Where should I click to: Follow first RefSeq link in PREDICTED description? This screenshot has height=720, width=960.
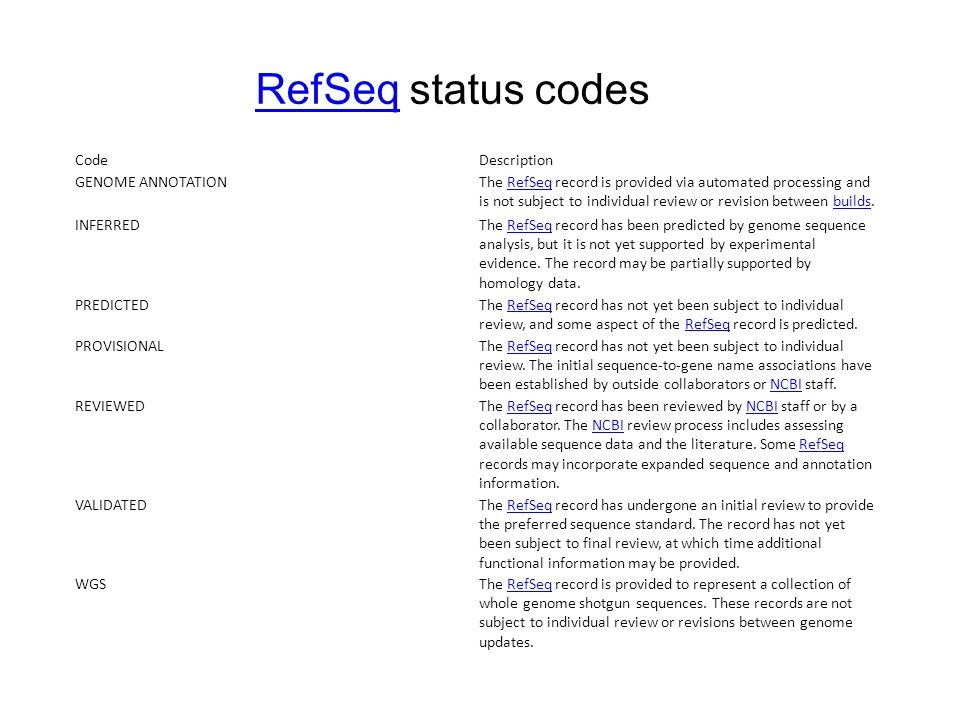(x=529, y=305)
